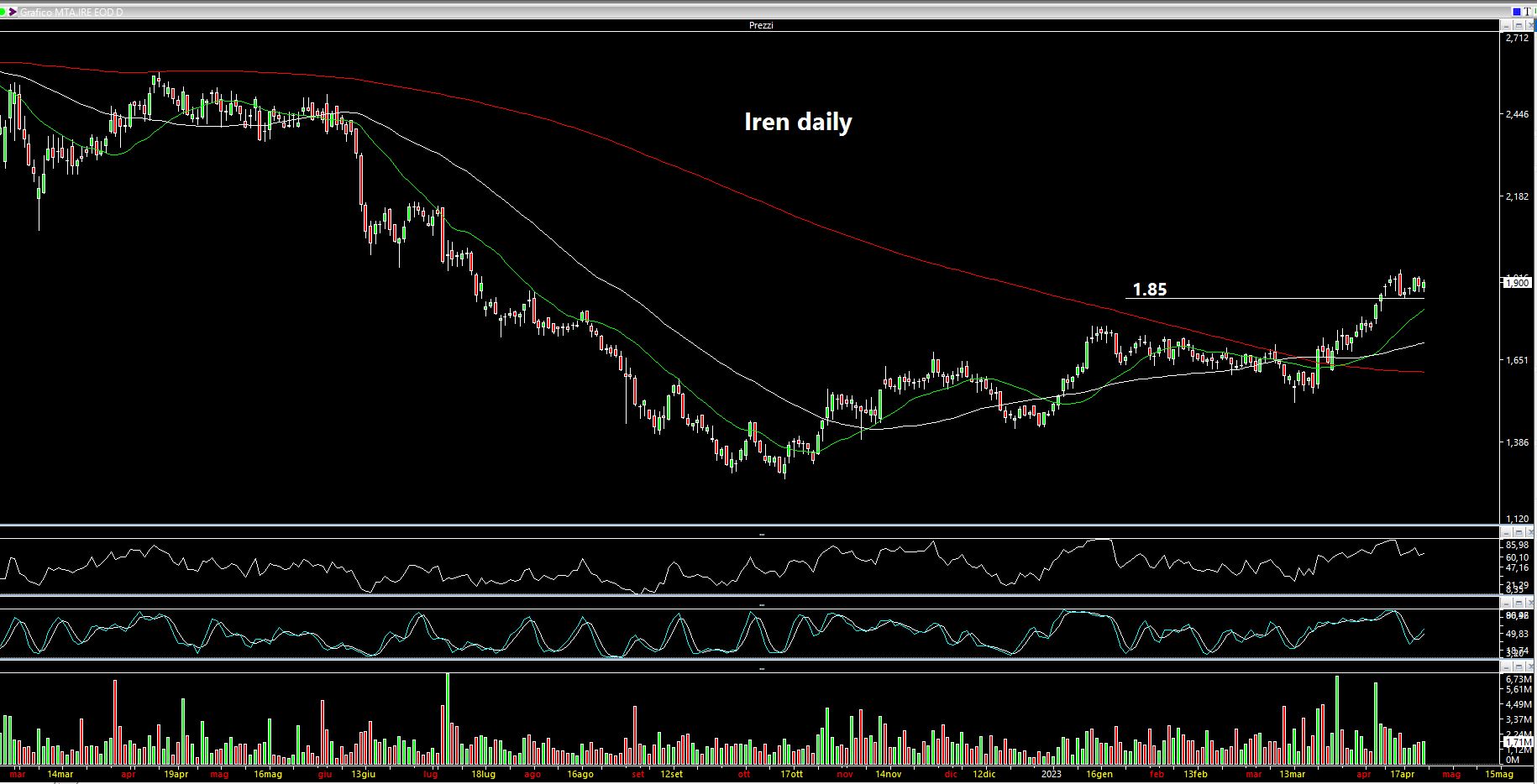Click the 16ago date on time axis
Image resolution: width=1537 pixels, height=784 pixels.
click(x=580, y=774)
